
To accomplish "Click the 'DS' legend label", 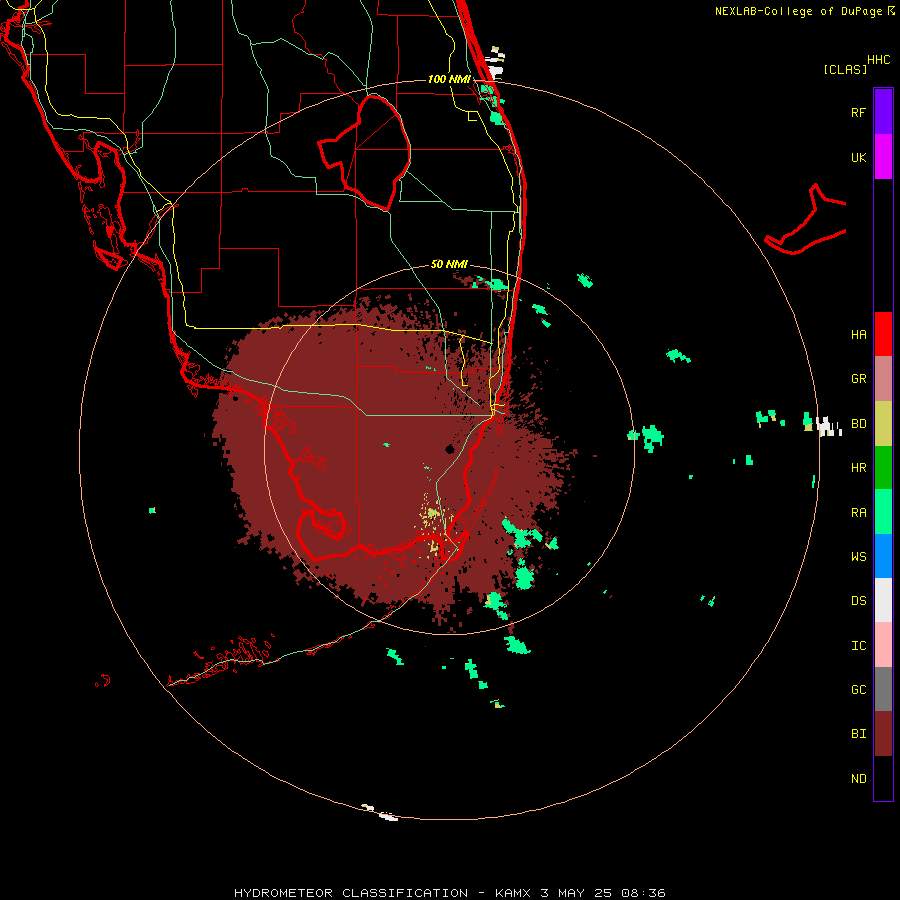I will [x=858, y=600].
